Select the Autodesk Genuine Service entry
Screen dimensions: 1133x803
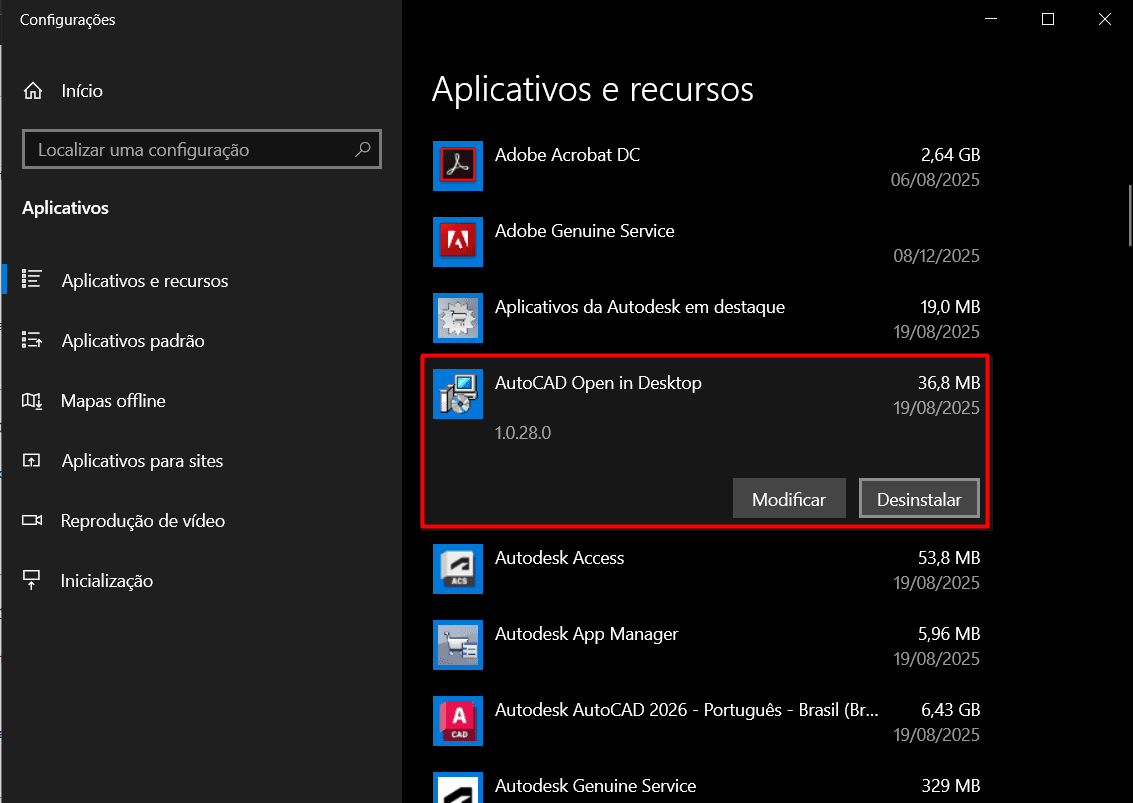(x=595, y=786)
